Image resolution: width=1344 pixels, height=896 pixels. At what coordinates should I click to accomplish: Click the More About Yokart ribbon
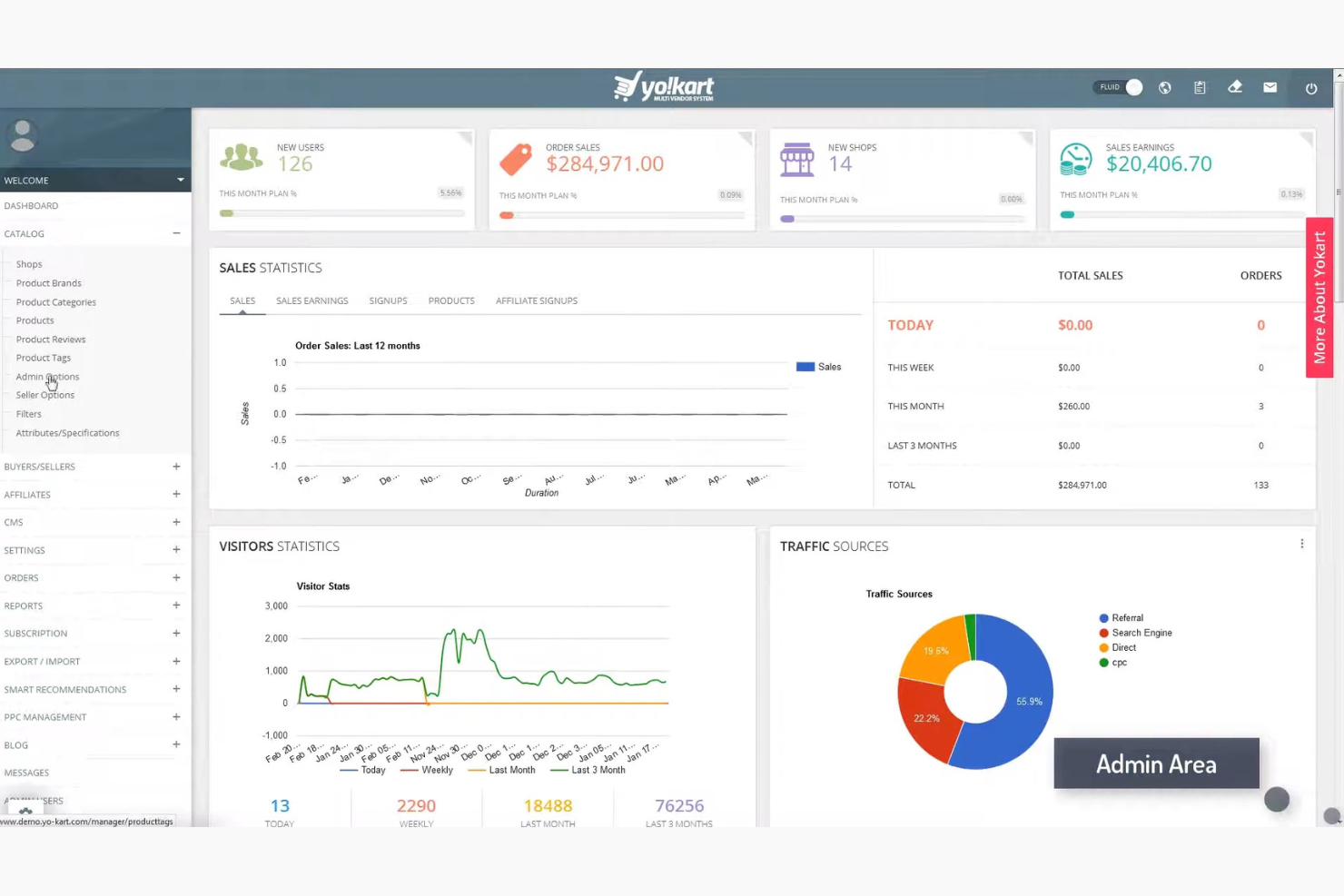1319,298
